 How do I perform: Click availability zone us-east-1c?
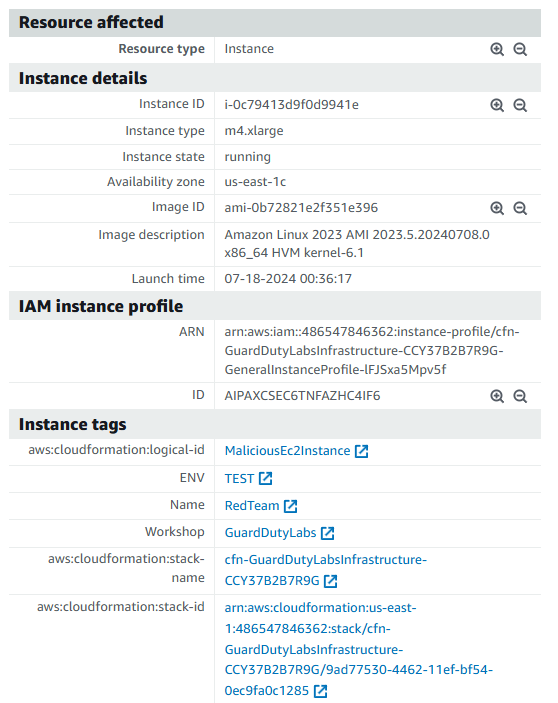[x=255, y=182]
